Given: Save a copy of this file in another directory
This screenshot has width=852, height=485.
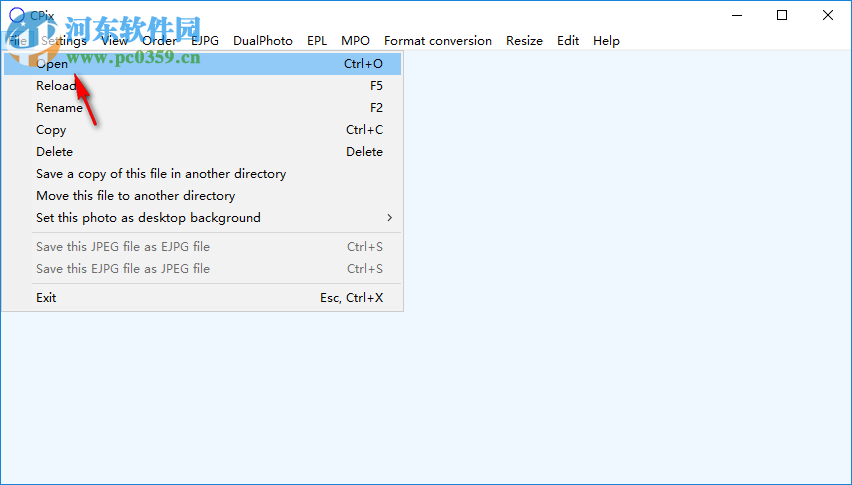Looking at the screenshot, I should click(202, 174).
